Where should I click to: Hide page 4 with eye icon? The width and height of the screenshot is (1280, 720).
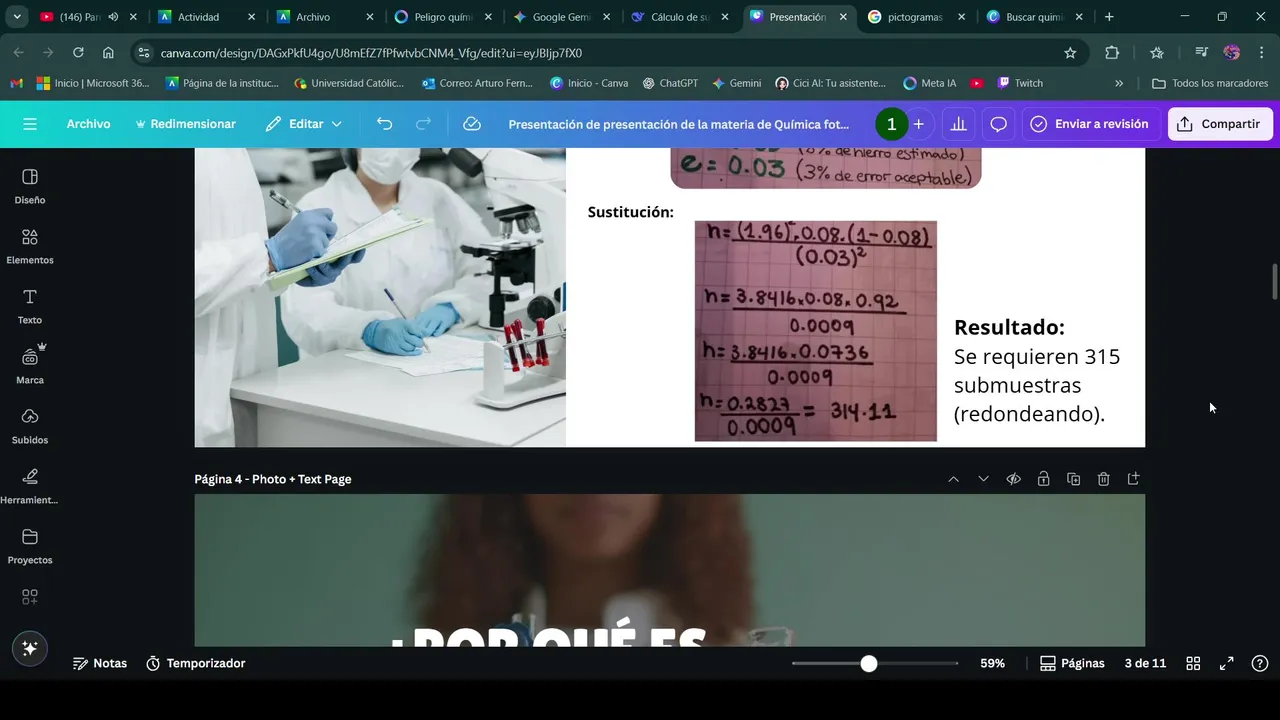coord(1013,479)
